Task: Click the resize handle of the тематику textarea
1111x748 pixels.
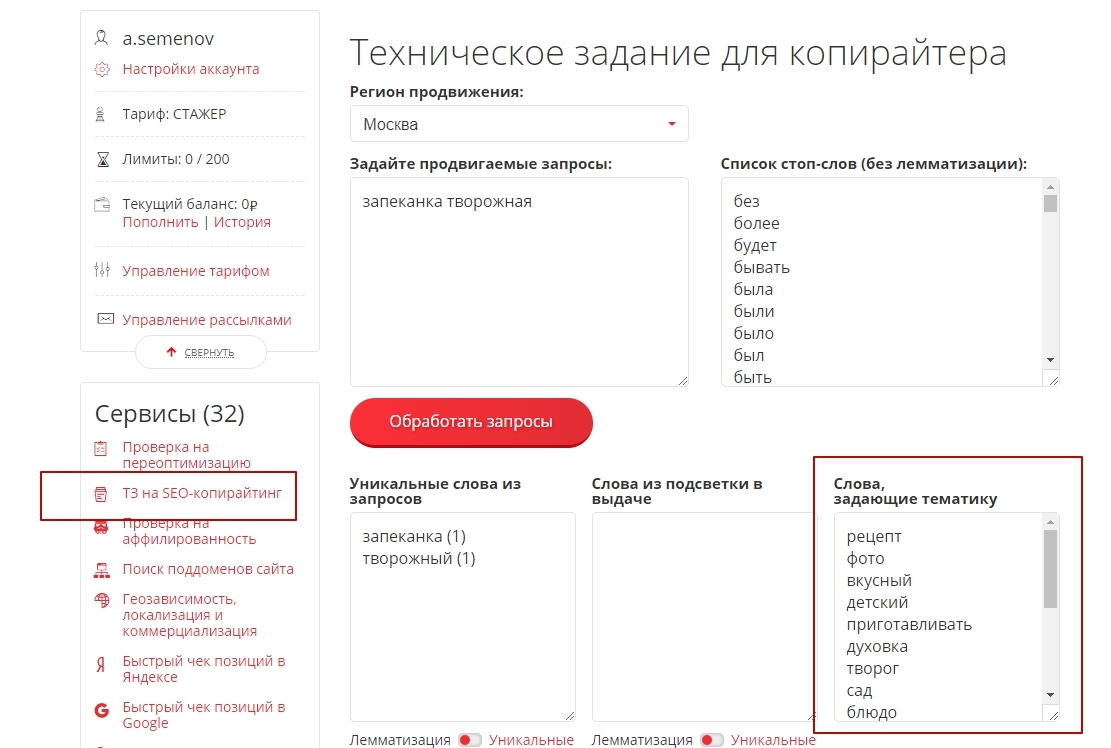Action: pyautogui.click(x=1053, y=715)
